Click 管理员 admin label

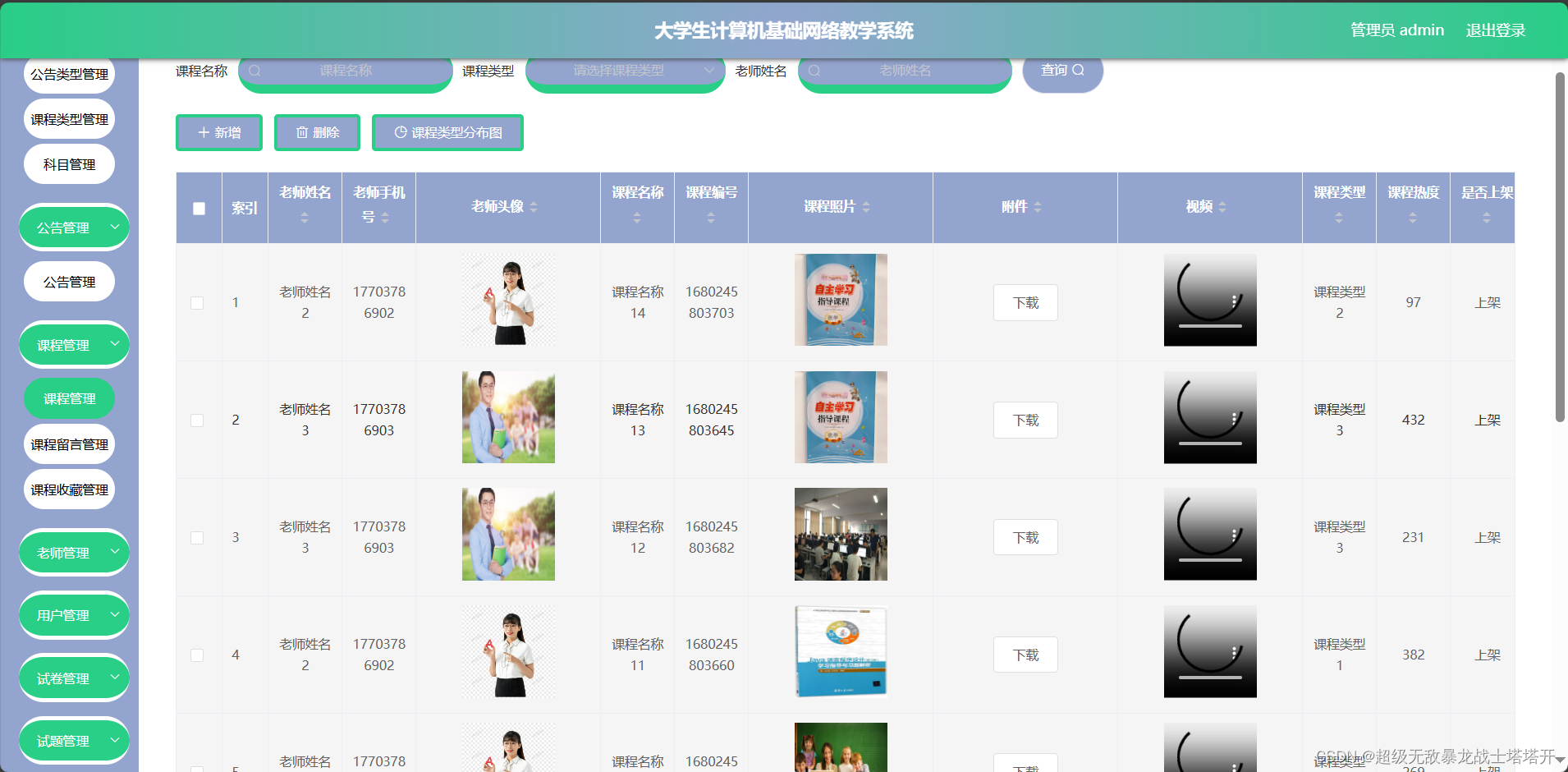(1397, 30)
